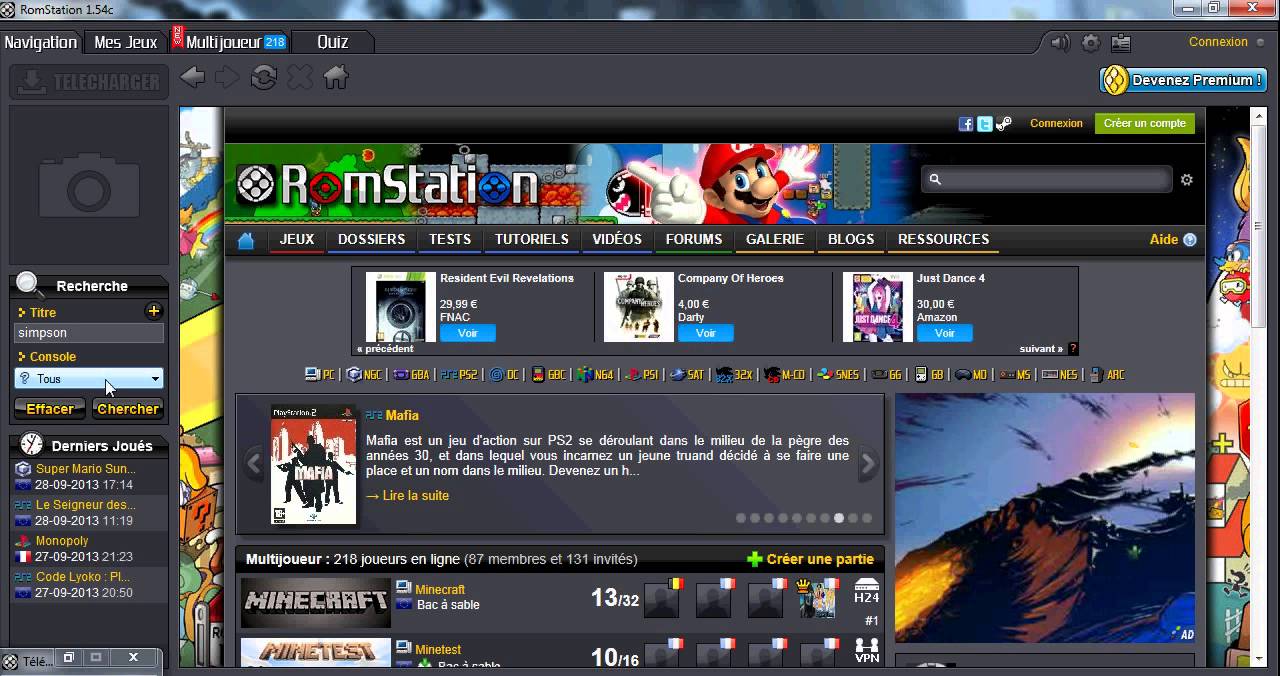Reload the page with refresh icon

[264, 77]
